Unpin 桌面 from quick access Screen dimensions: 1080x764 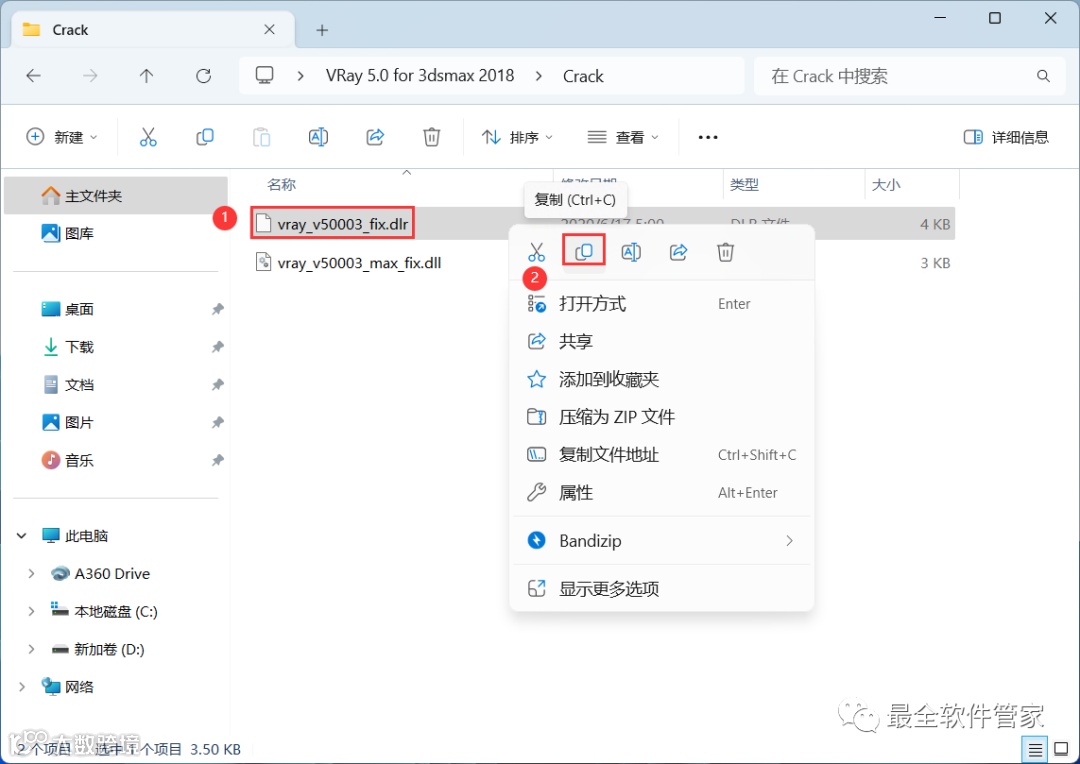click(x=217, y=309)
